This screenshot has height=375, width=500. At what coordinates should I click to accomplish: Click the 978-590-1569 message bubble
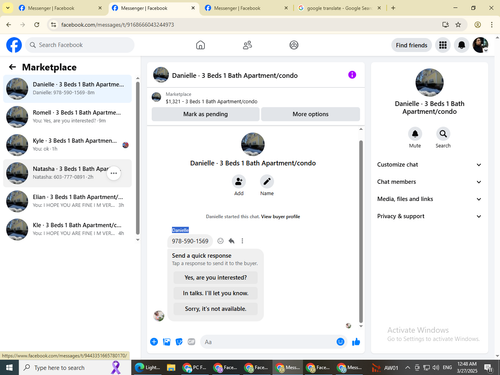tap(190, 241)
